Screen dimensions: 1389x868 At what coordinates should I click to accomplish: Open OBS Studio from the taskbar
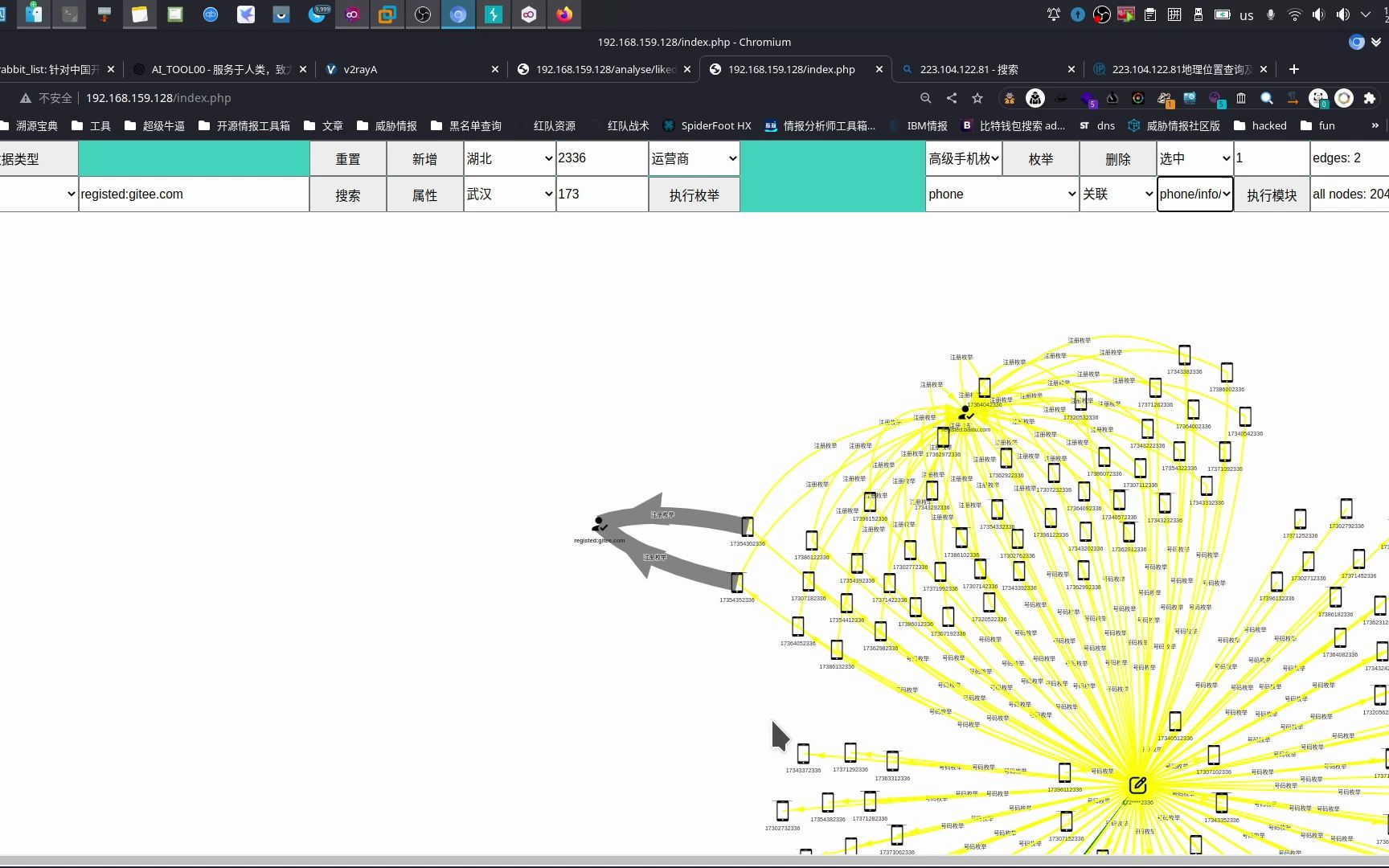[423, 14]
